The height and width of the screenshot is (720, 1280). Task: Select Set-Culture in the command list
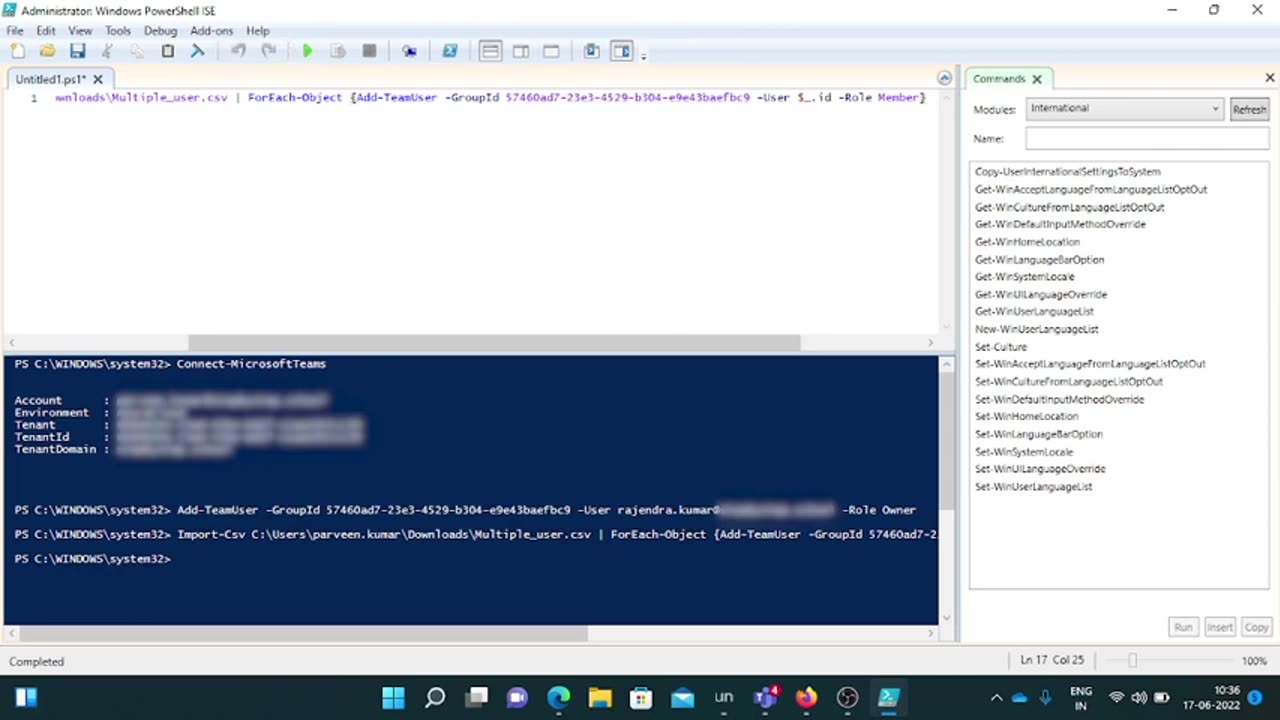point(1000,347)
